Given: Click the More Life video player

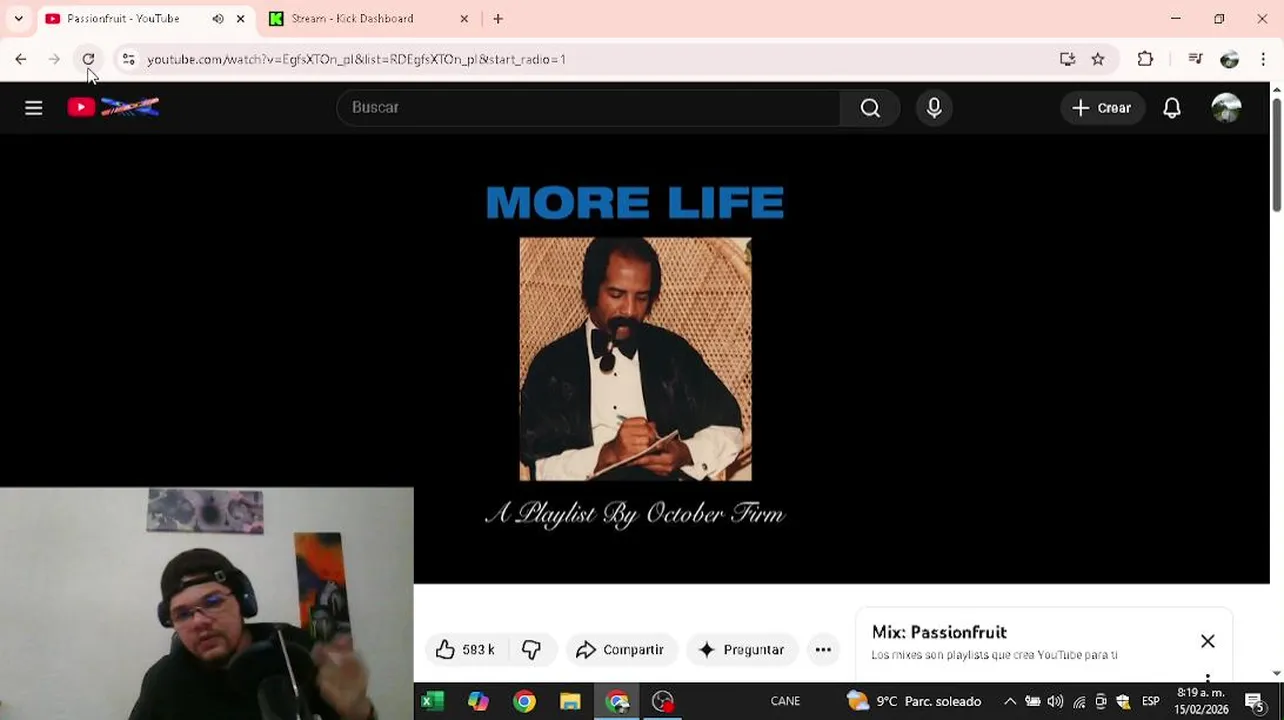Looking at the screenshot, I should (x=635, y=358).
